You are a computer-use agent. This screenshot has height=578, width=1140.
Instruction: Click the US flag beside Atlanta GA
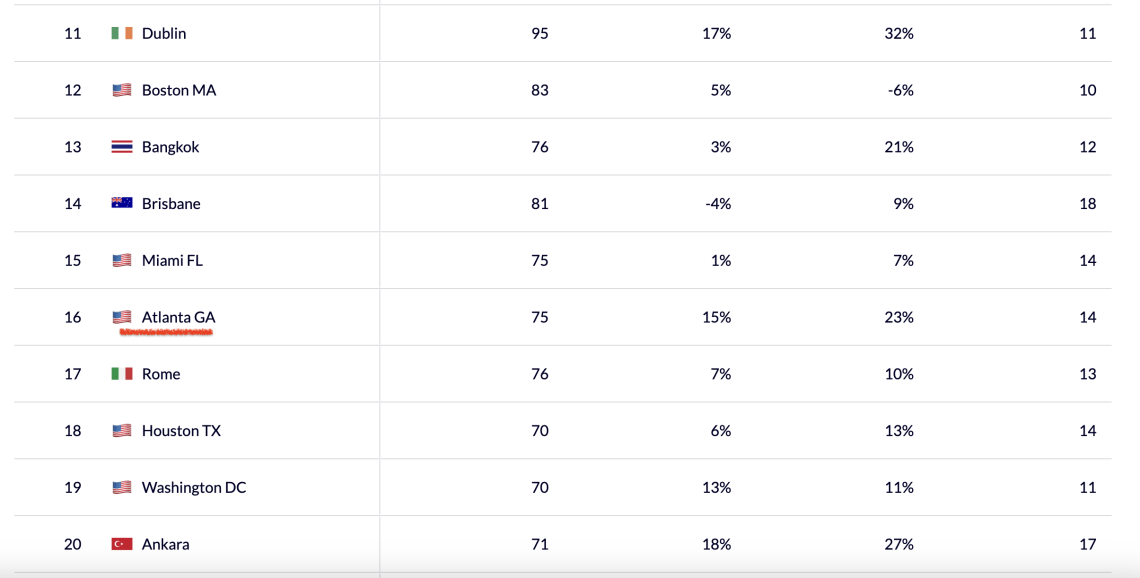click(122, 317)
